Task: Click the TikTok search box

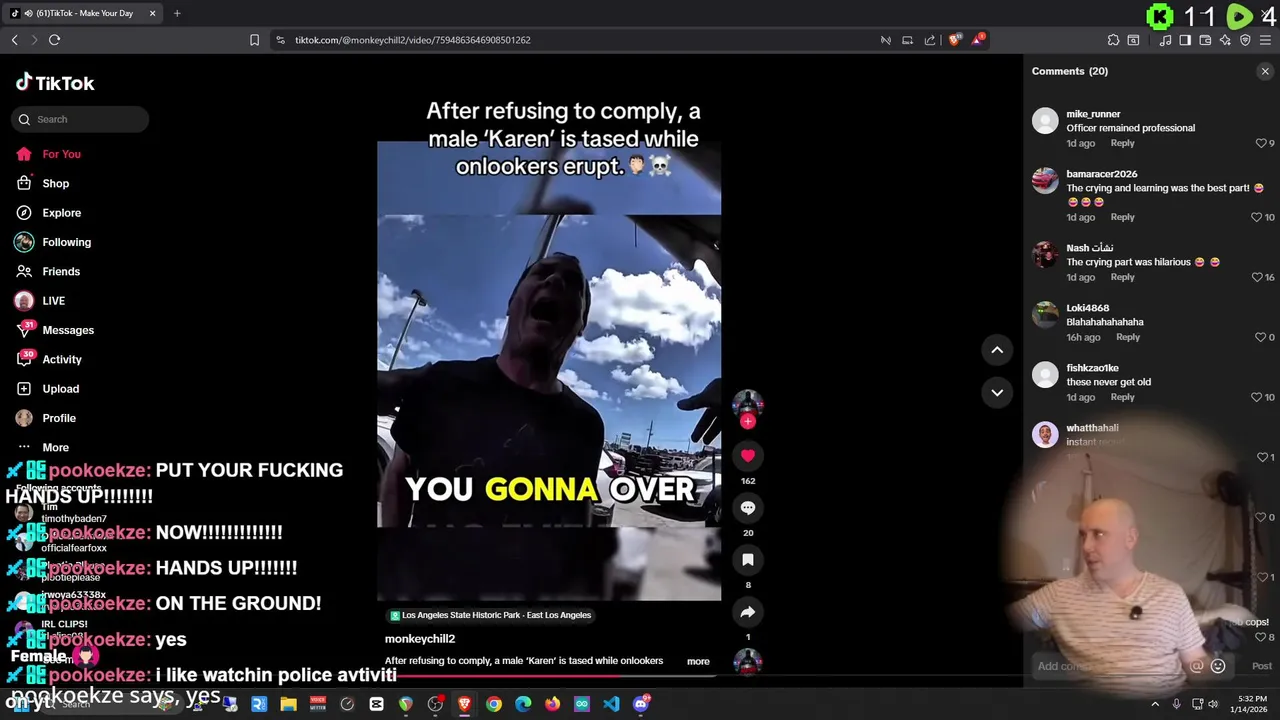Action: click(80, 119)
